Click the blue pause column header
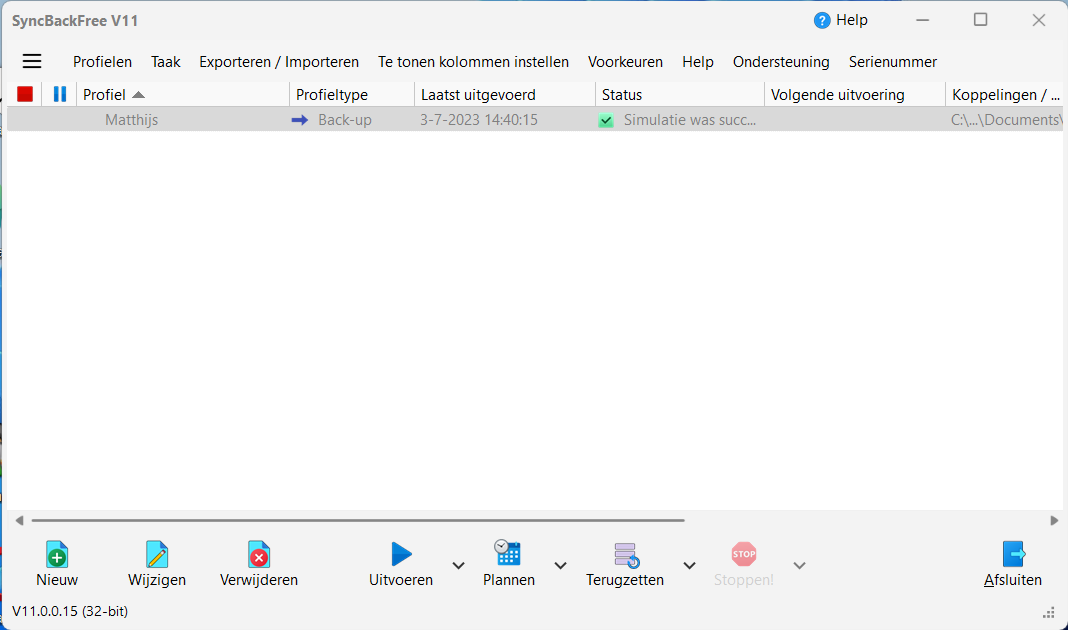 [60, 94]
